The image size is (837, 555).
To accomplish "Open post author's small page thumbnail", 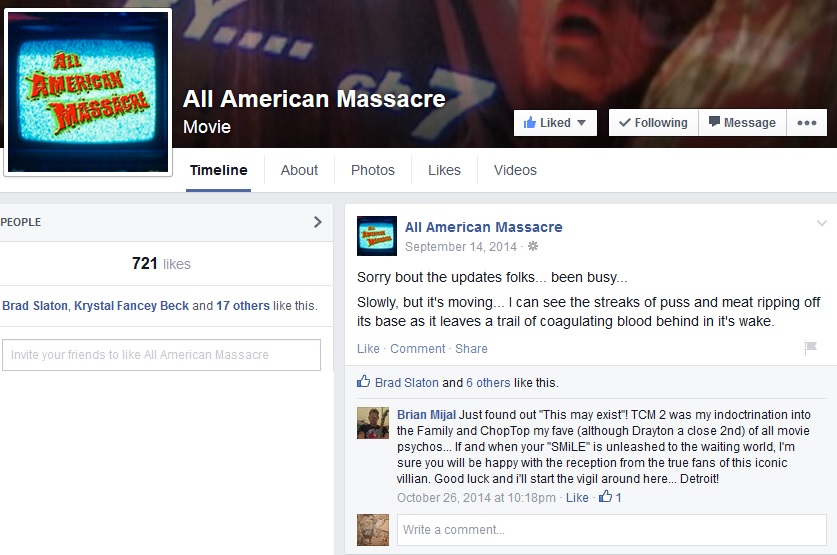I will [x=377, y=236].
